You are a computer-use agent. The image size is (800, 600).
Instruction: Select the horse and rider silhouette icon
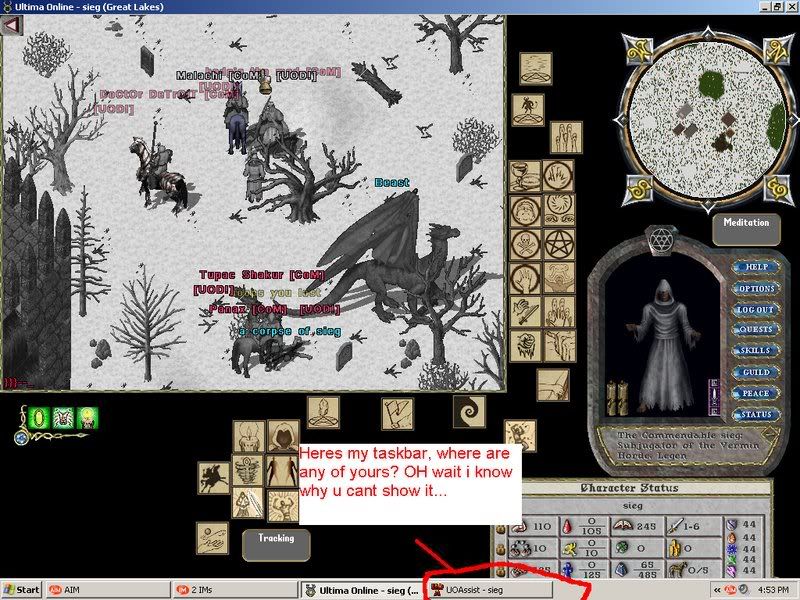click(214, 478)
